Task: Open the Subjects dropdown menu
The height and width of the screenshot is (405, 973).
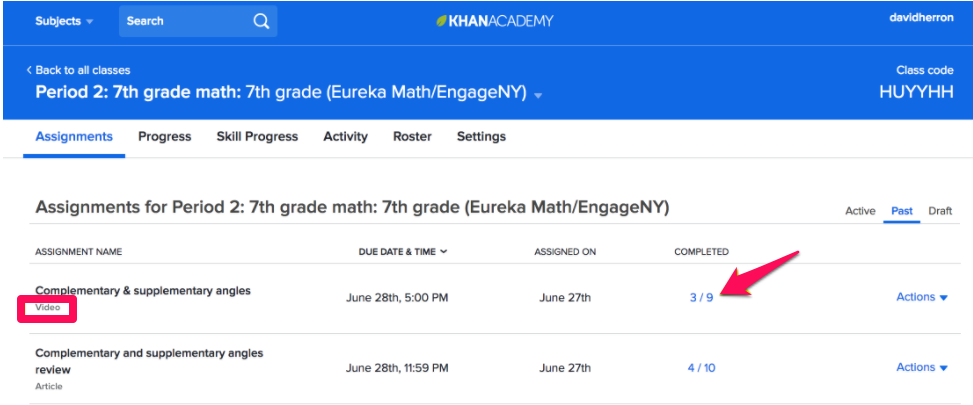Action: pyautogui.click(x=64, y=21)
